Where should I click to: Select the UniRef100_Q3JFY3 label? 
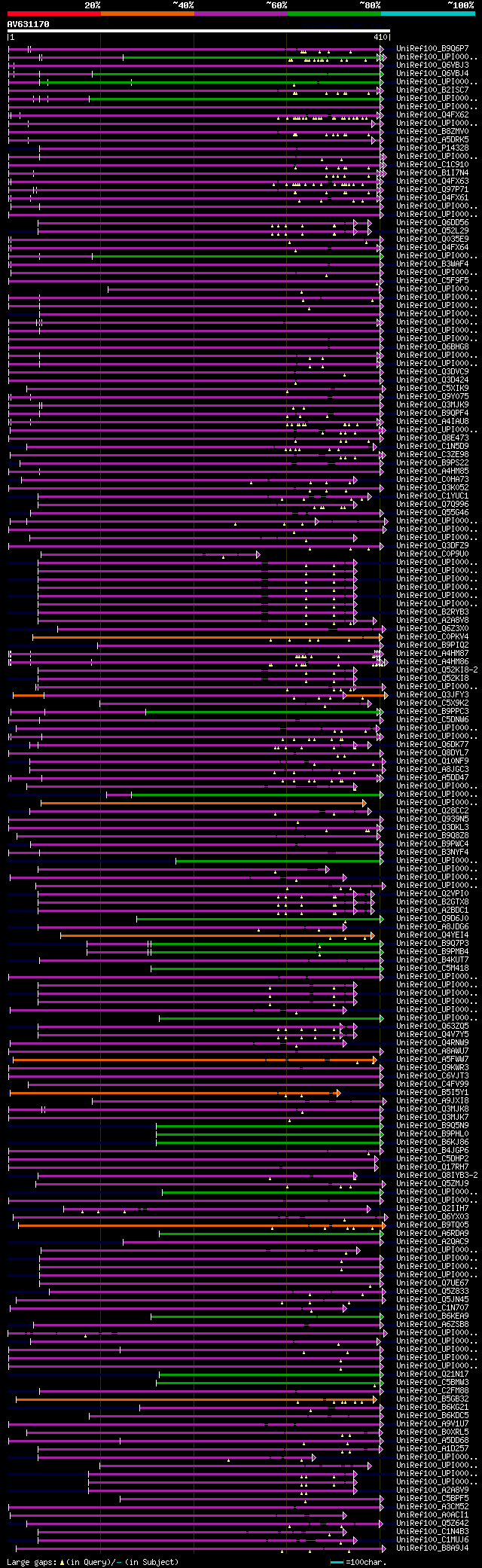(432, 694)
